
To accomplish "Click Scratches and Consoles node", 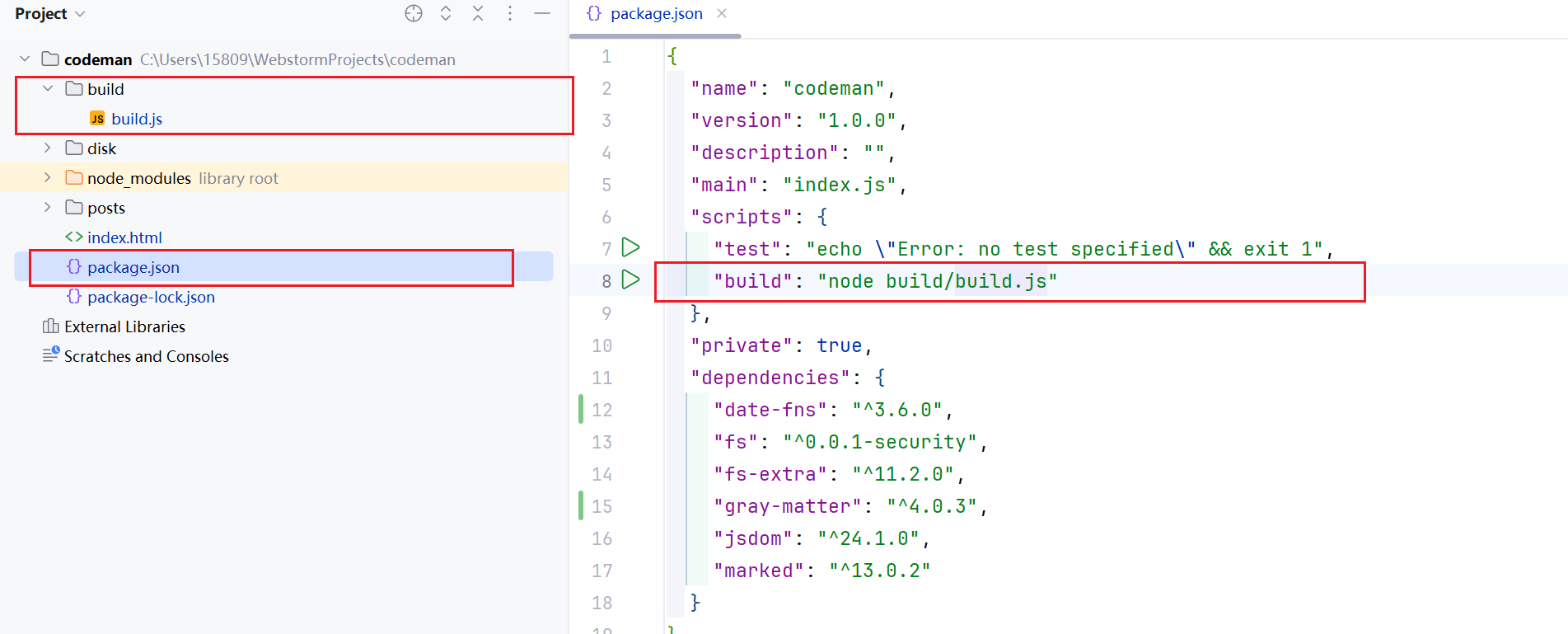I will (x=146, y=356).
